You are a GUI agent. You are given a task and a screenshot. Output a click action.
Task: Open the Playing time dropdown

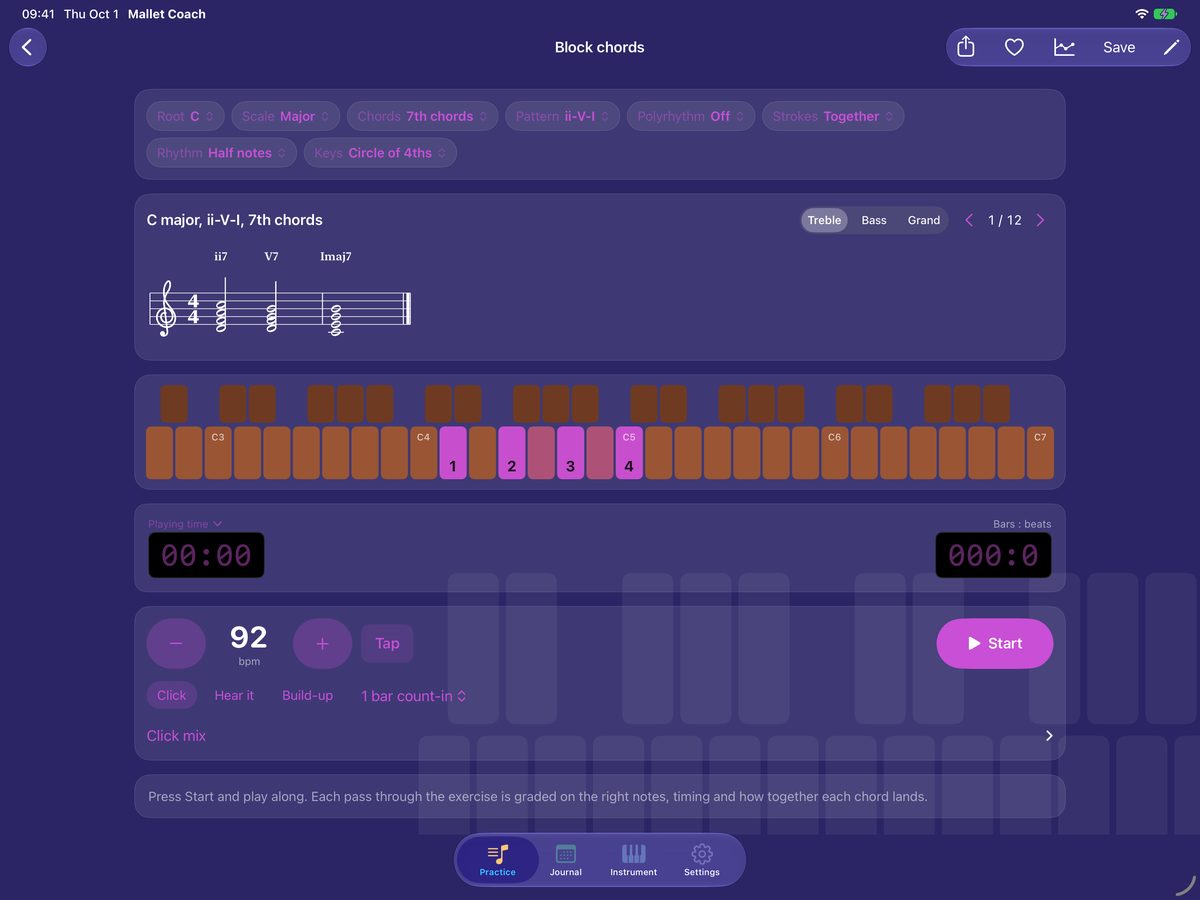(x=185, y=524)
